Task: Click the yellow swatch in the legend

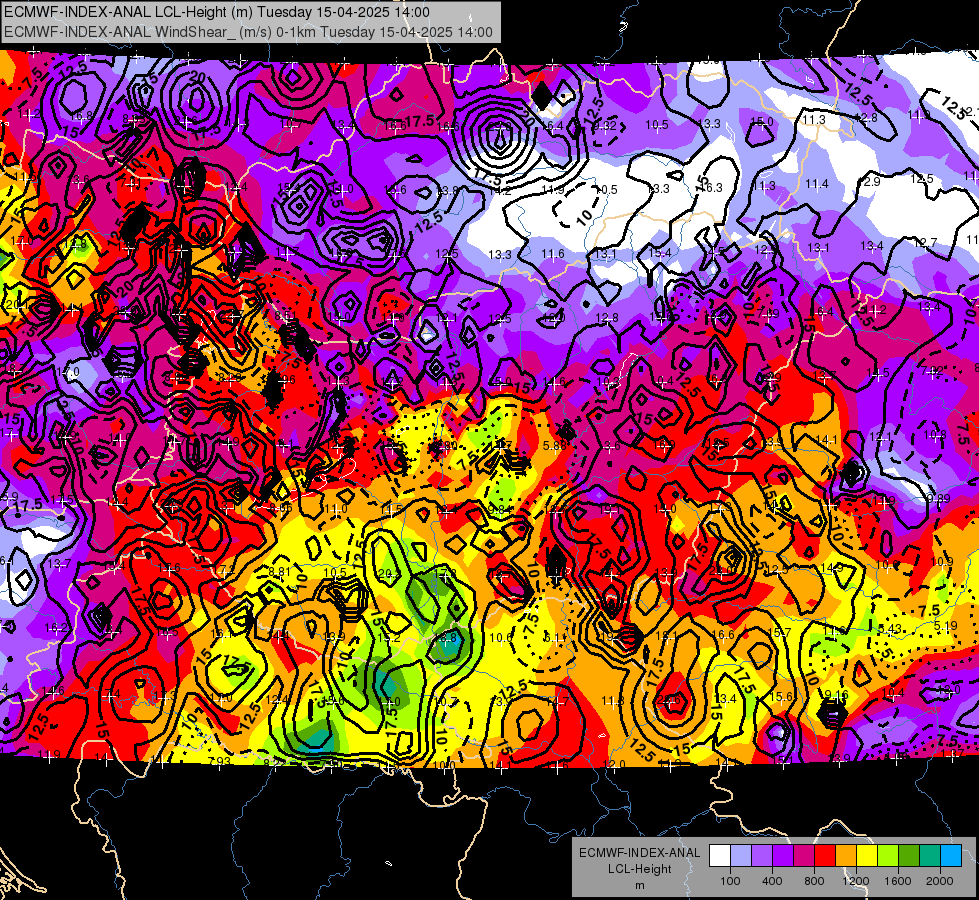Action: (867, 856)
